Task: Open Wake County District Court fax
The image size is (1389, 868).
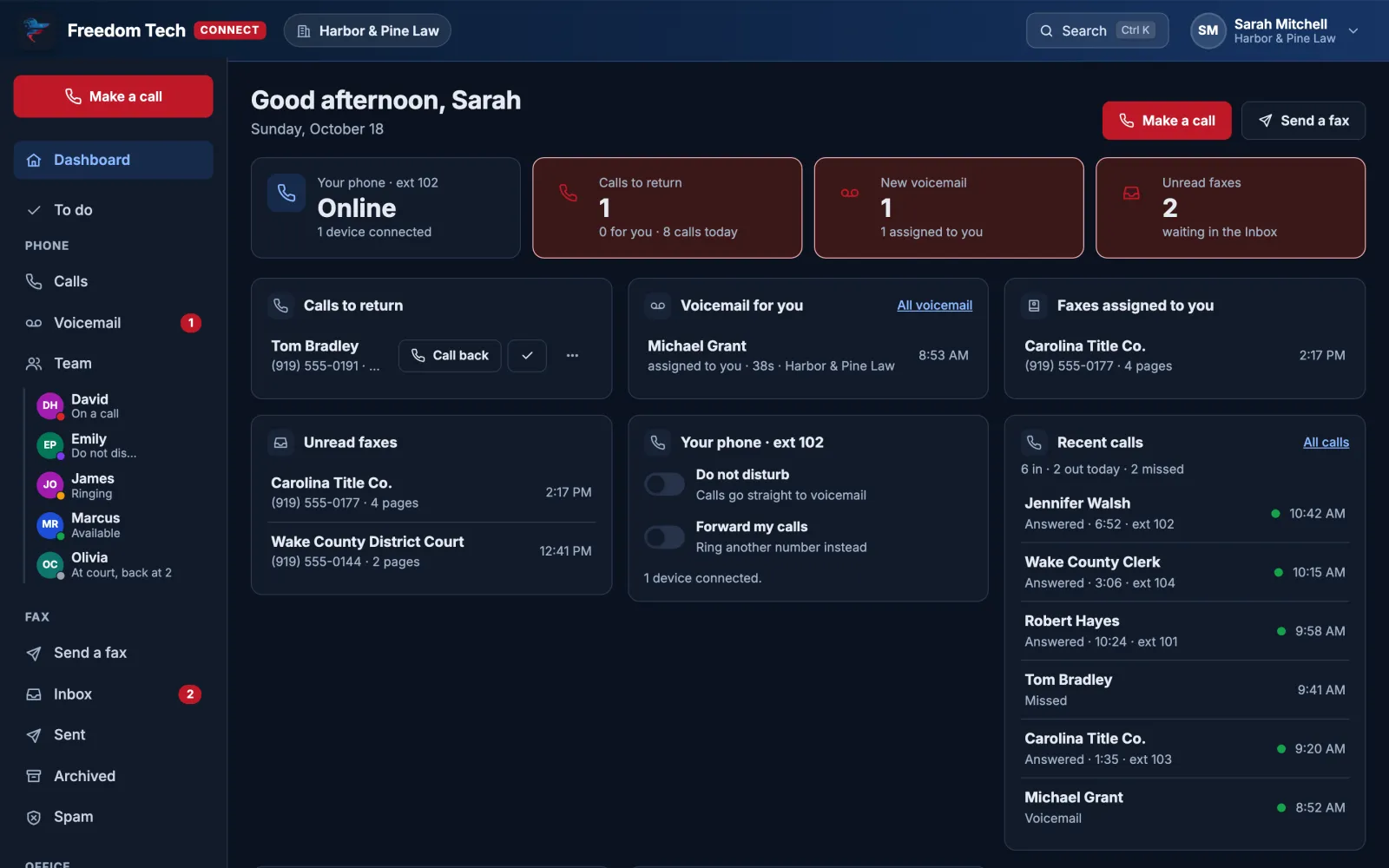Action: coord(431,551)
